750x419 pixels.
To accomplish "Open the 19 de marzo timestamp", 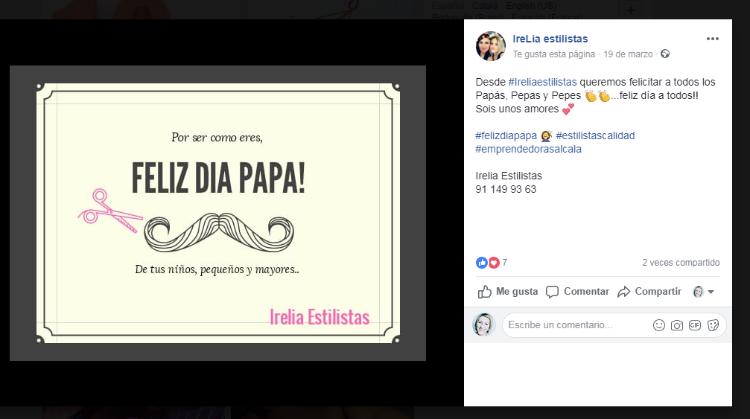I will coord(628,54).
